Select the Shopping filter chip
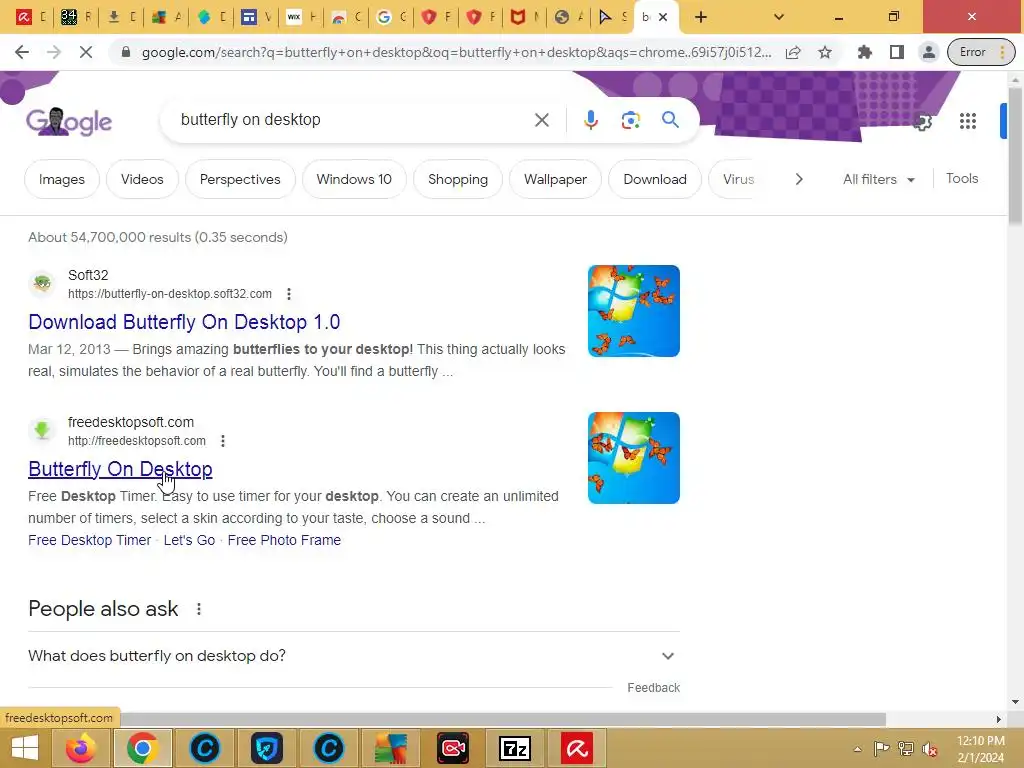Image resolution: width=1024 pixels, height=768 pixels. click(x=458, y=179)
